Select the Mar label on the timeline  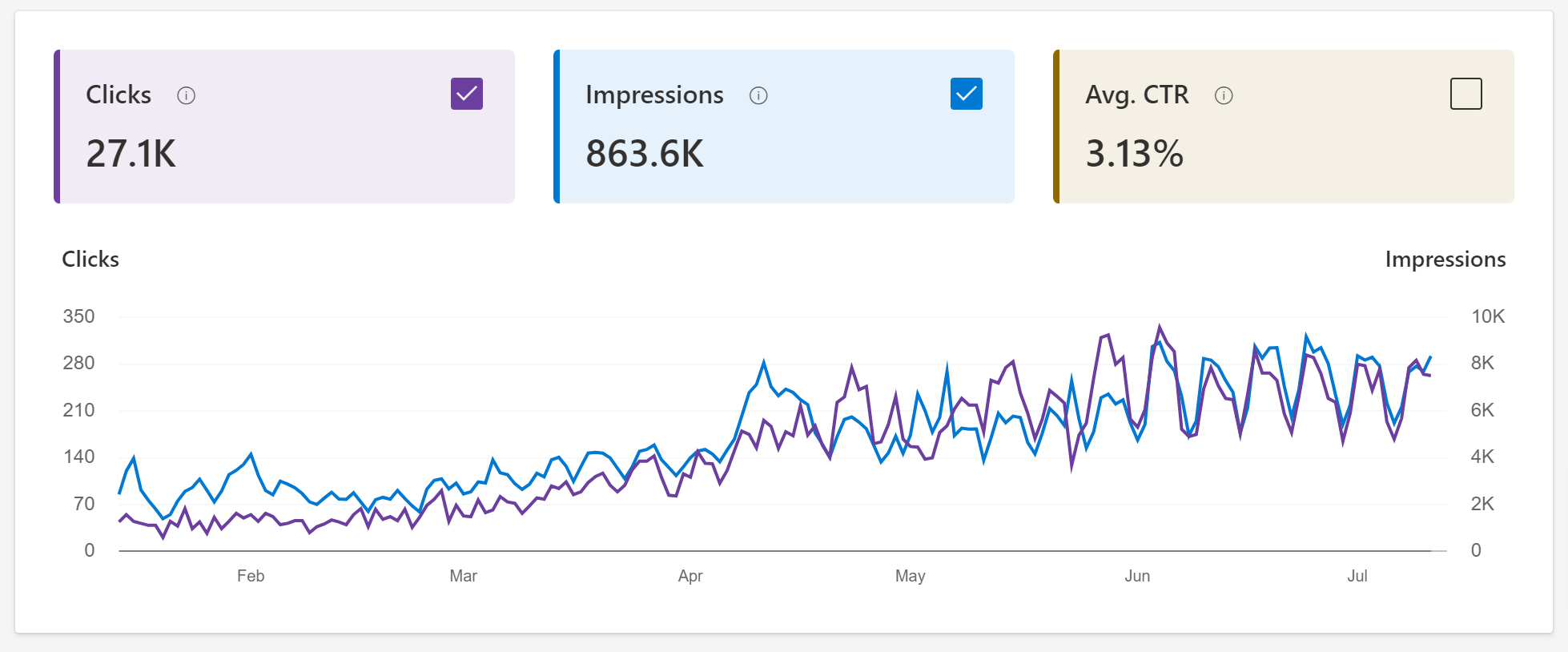pos(463,576)
